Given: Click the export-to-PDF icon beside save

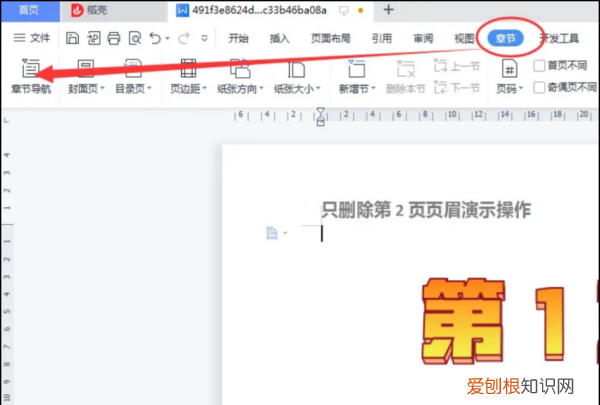Looking at the screenshot, I should pyautogui.click(x=93, y=38).
